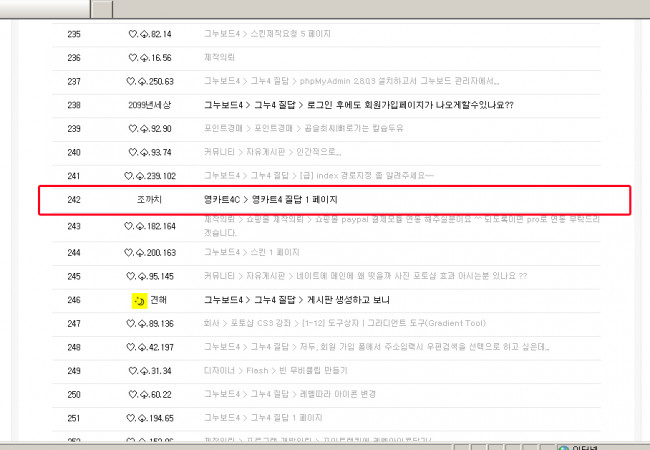This screenshot has height=450, width=650.
Task: Click the masked IP ♡.♤.239.102
Action: coord(150,176)
